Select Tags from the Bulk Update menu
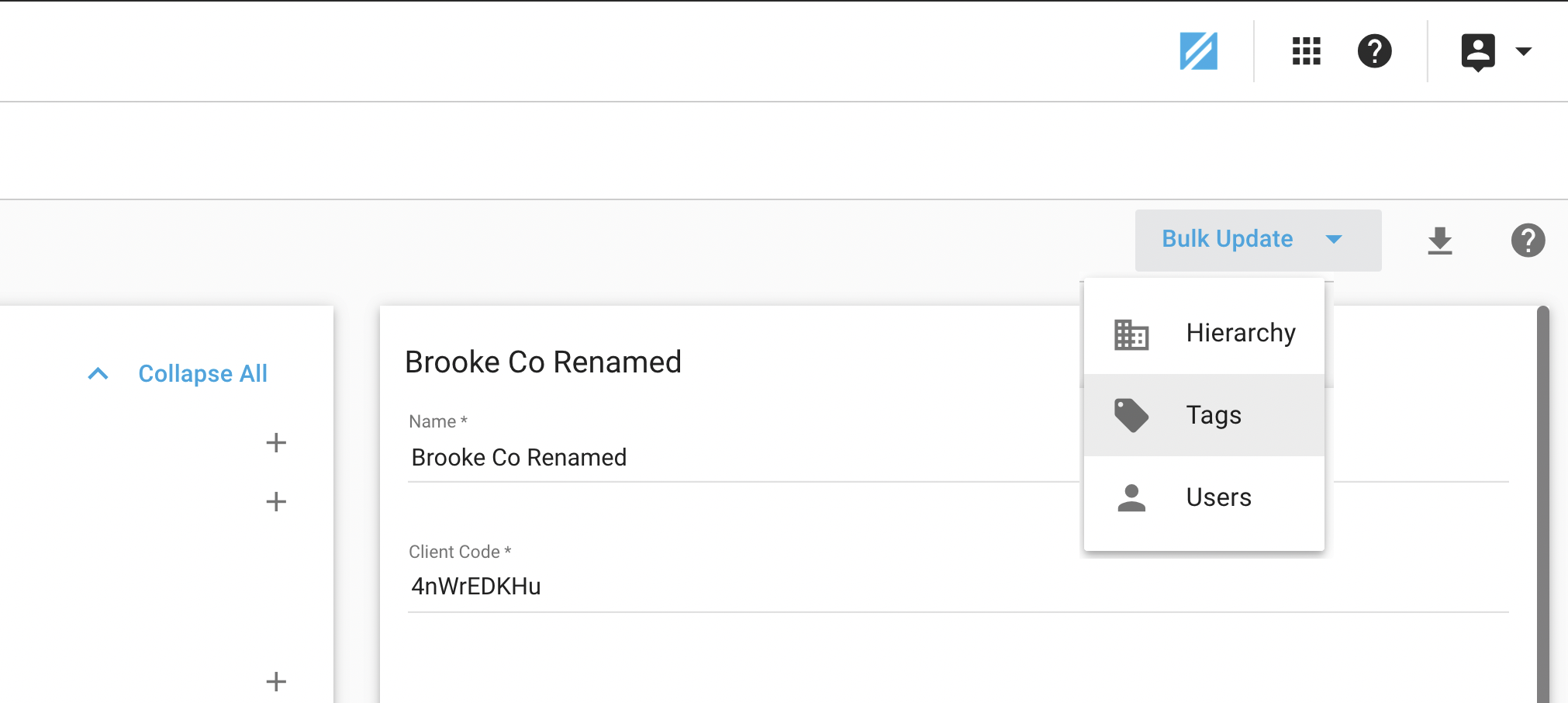Screen dimensions: 1568x703 tap(1213, 414)
